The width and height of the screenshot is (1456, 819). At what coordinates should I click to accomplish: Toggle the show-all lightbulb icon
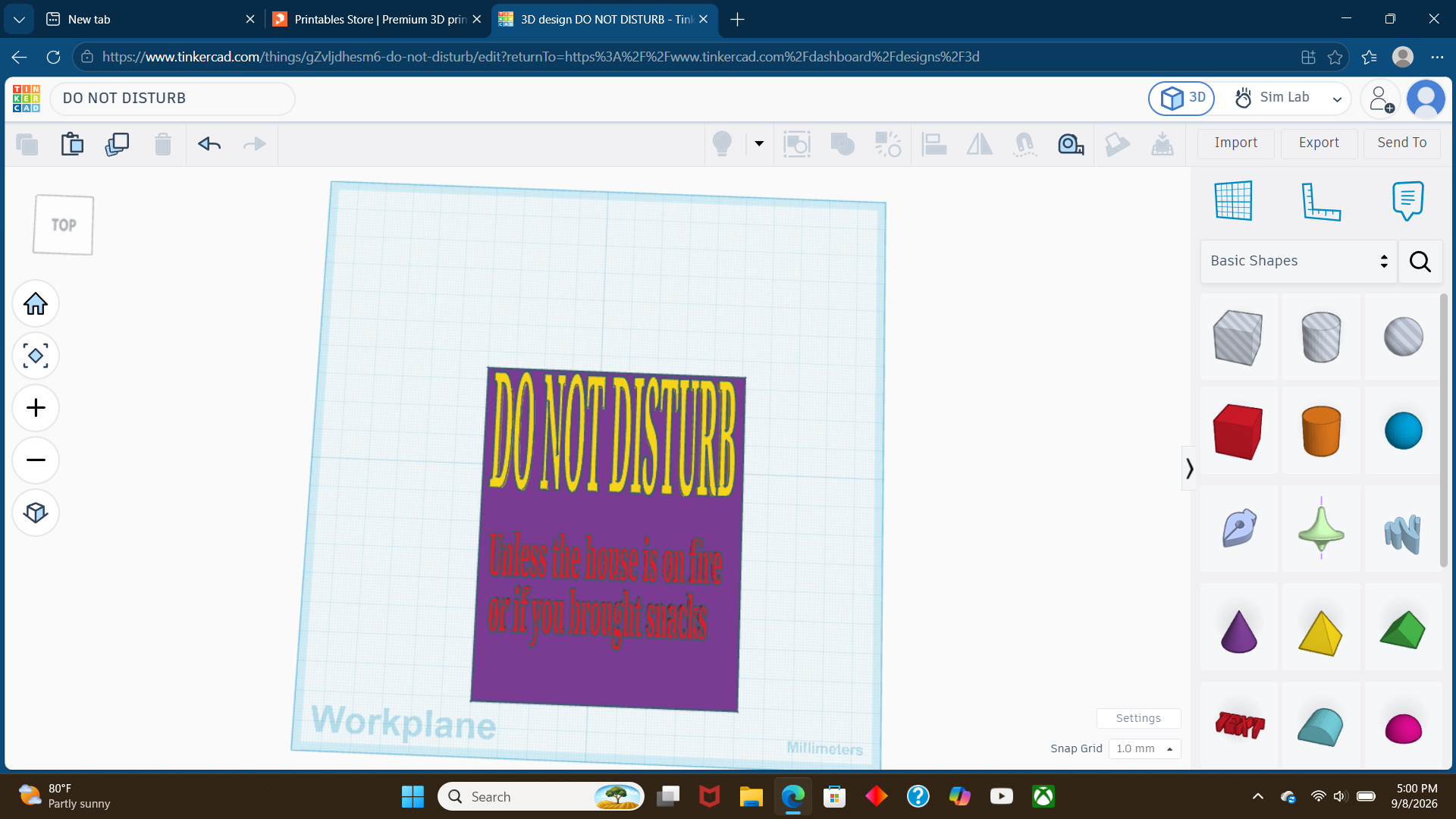pyautogui.click(x=722, y=143)
